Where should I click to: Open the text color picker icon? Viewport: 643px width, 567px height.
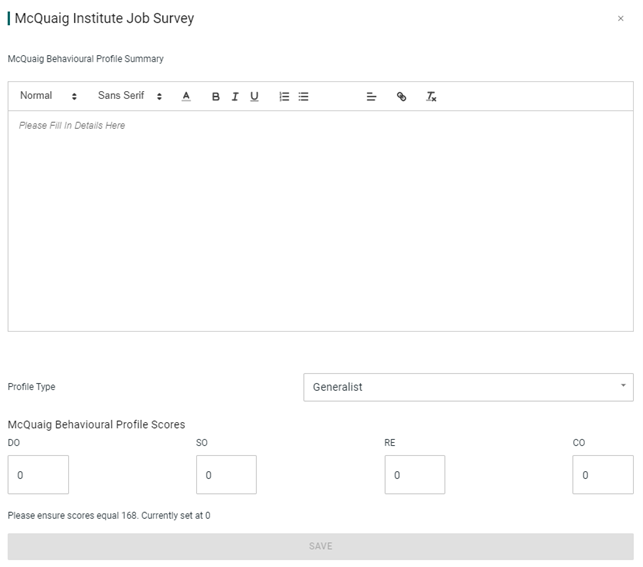[186, 96]
